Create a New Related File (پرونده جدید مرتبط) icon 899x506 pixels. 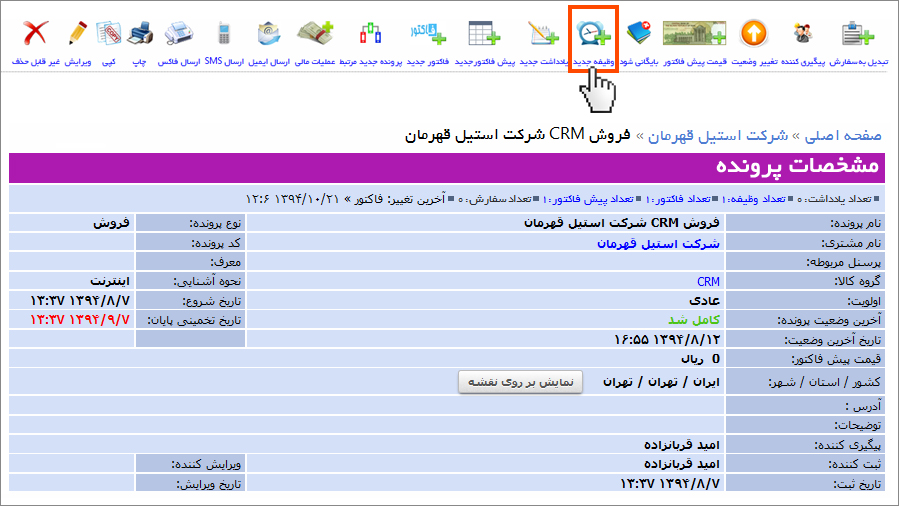pos(370,33)
